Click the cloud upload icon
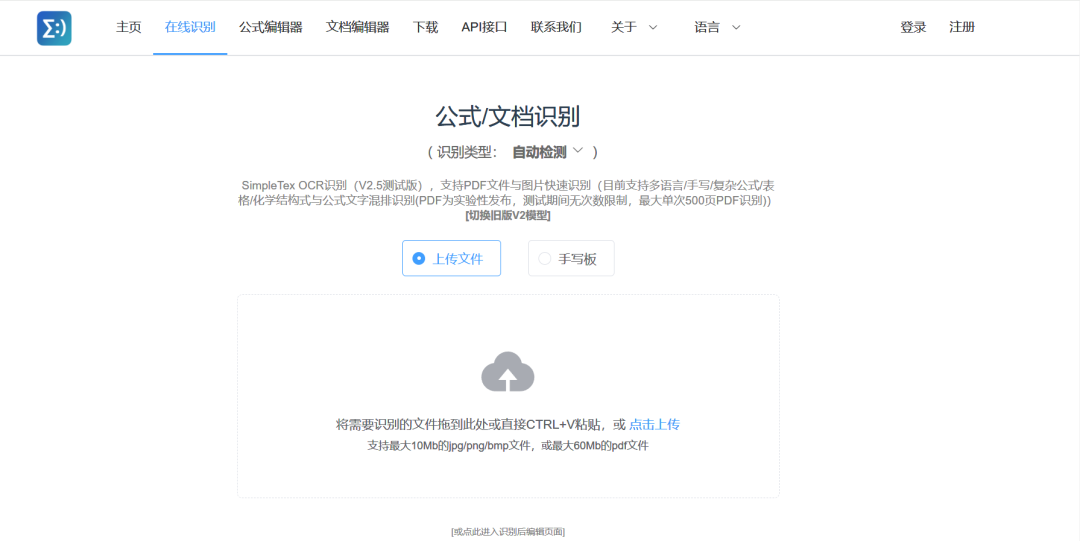Viewport: 1080px width, 541px height. (x=508, y=372)
